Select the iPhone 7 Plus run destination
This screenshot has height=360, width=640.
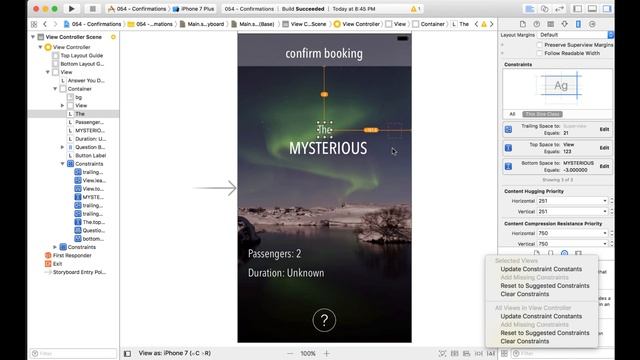point(193,9)
